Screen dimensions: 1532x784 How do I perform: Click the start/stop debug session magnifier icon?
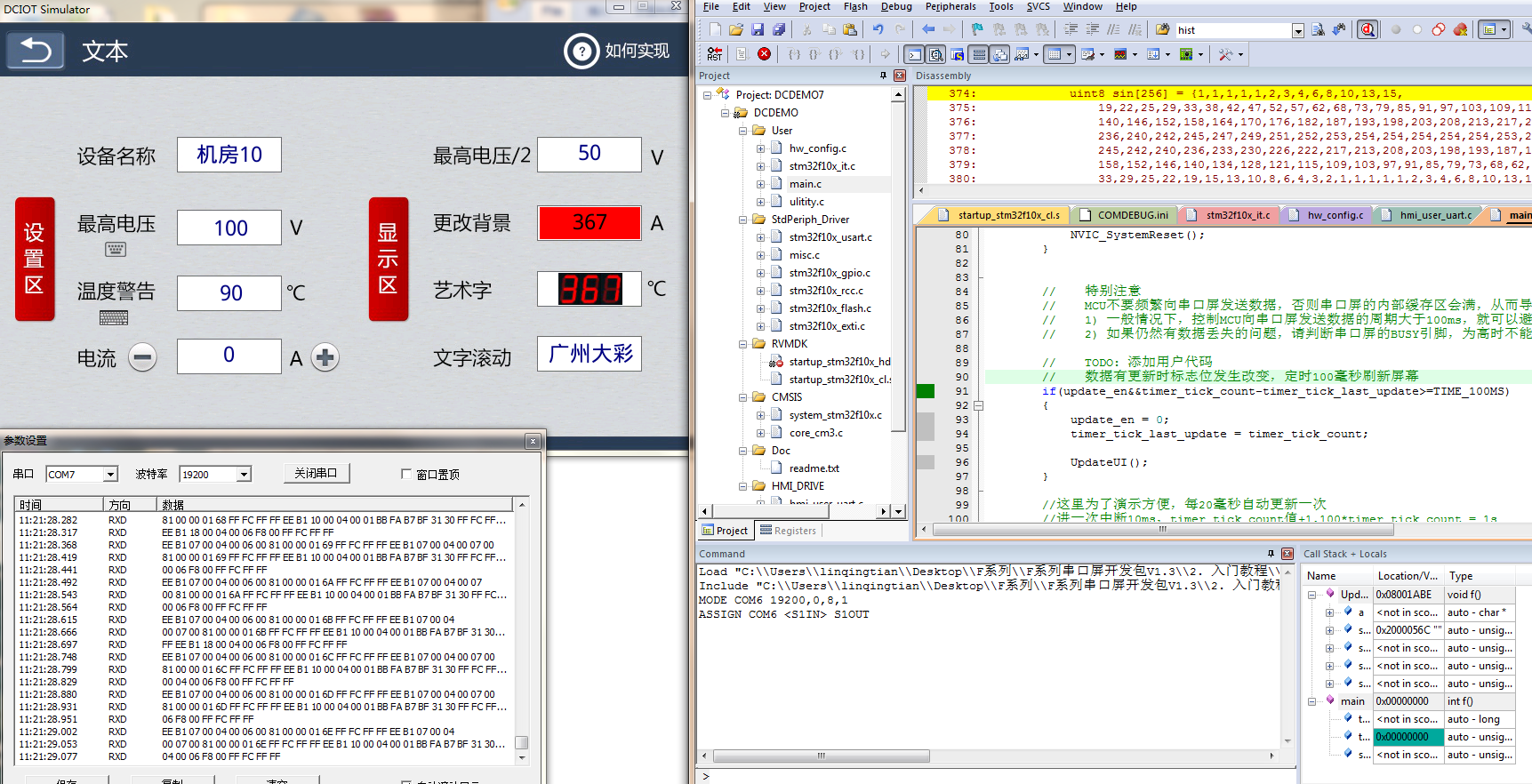pyautogui.click(x=1368, y=29)
